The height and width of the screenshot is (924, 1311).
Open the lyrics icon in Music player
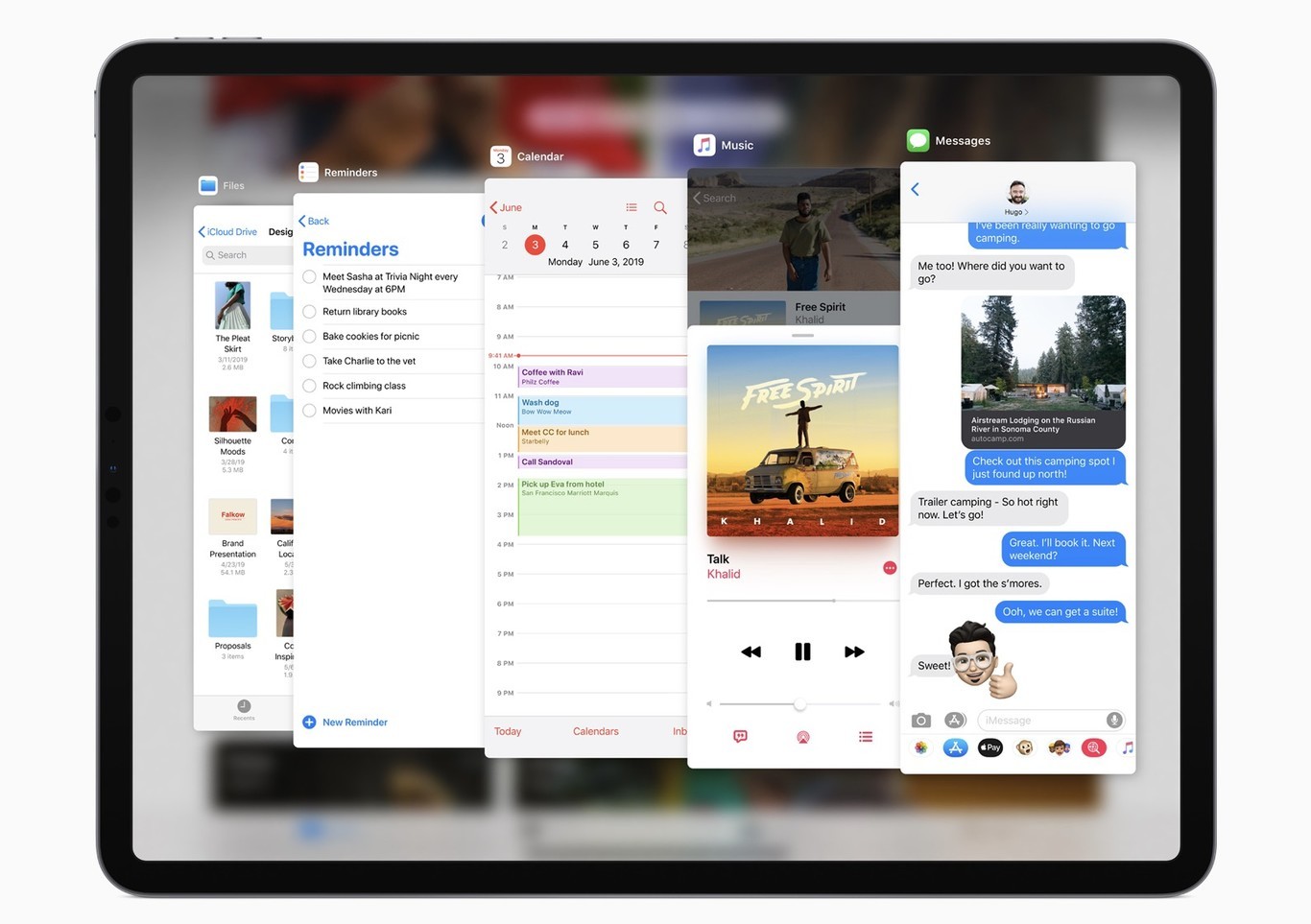[740, 737]
